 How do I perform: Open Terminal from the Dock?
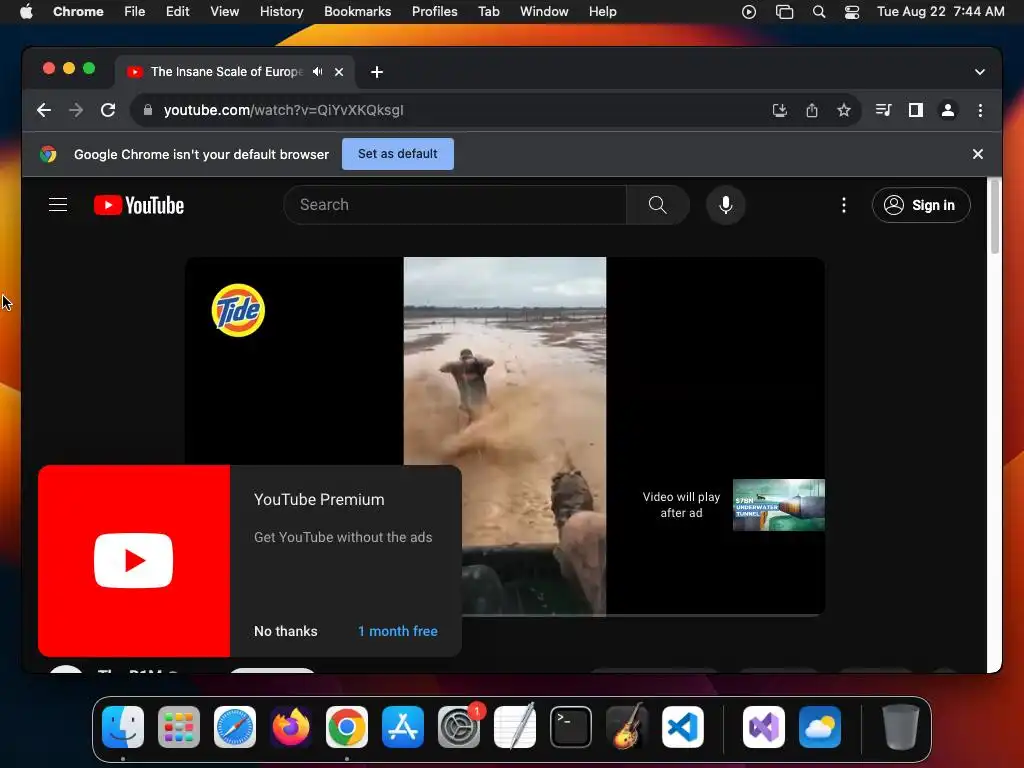(571, 727)
